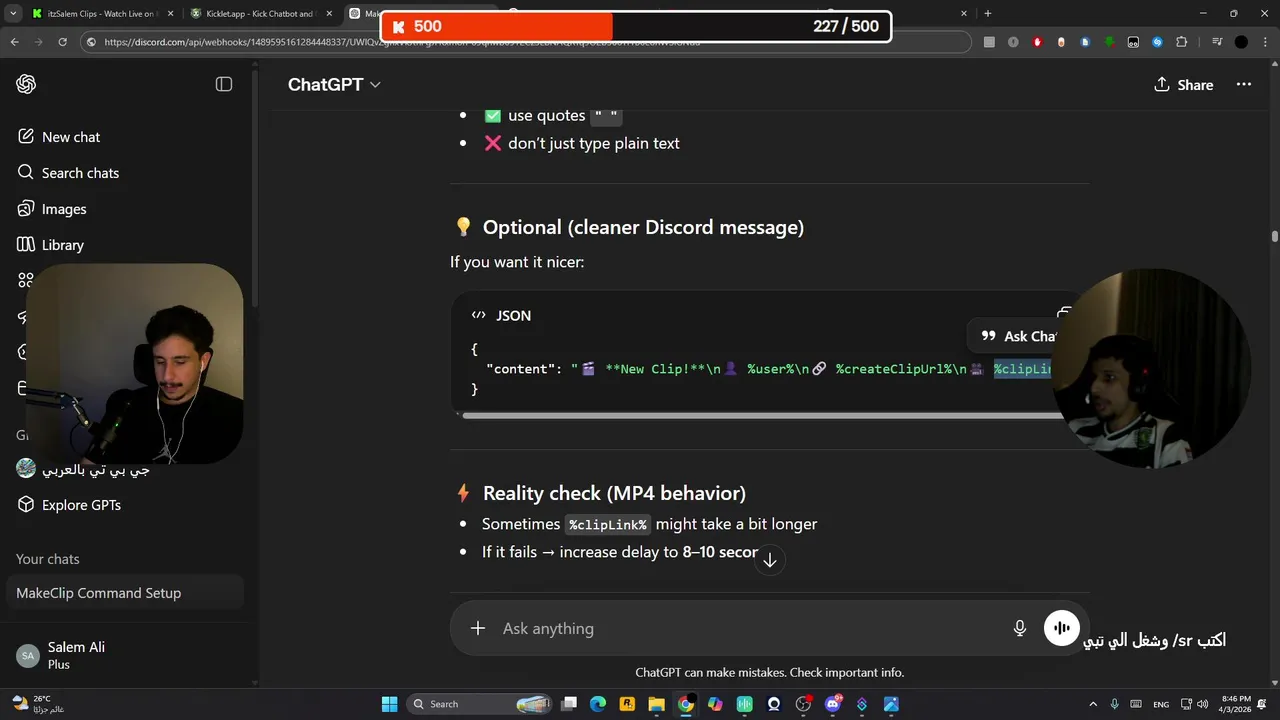Click the microphone dictation icon

point(1020,628)
